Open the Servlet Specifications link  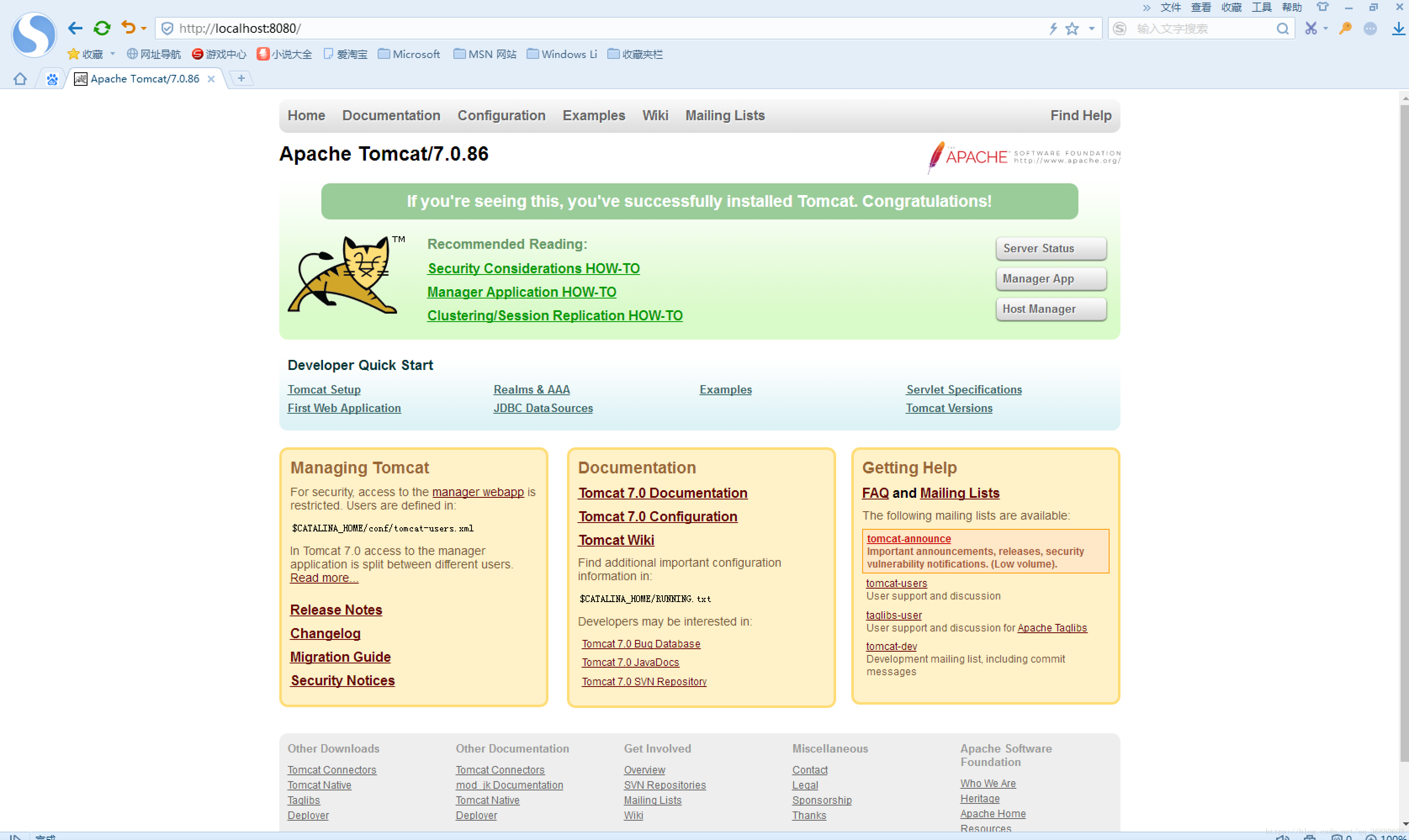[x=964, y=390]
